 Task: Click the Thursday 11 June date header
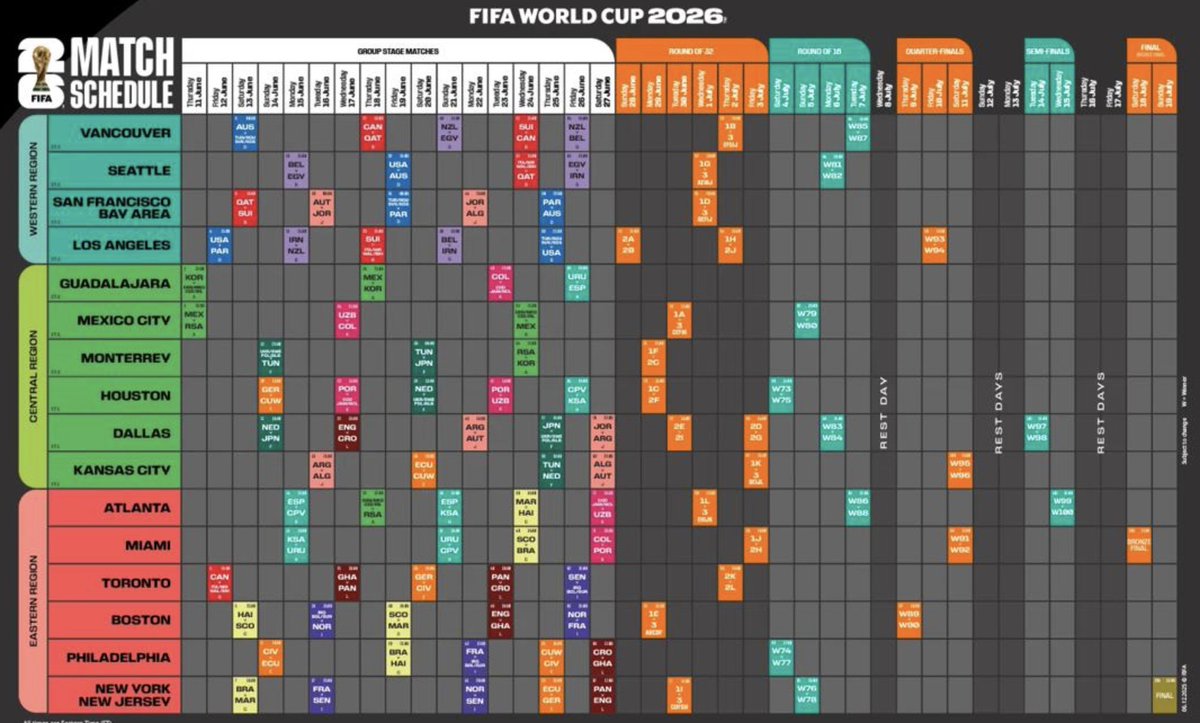194,87
